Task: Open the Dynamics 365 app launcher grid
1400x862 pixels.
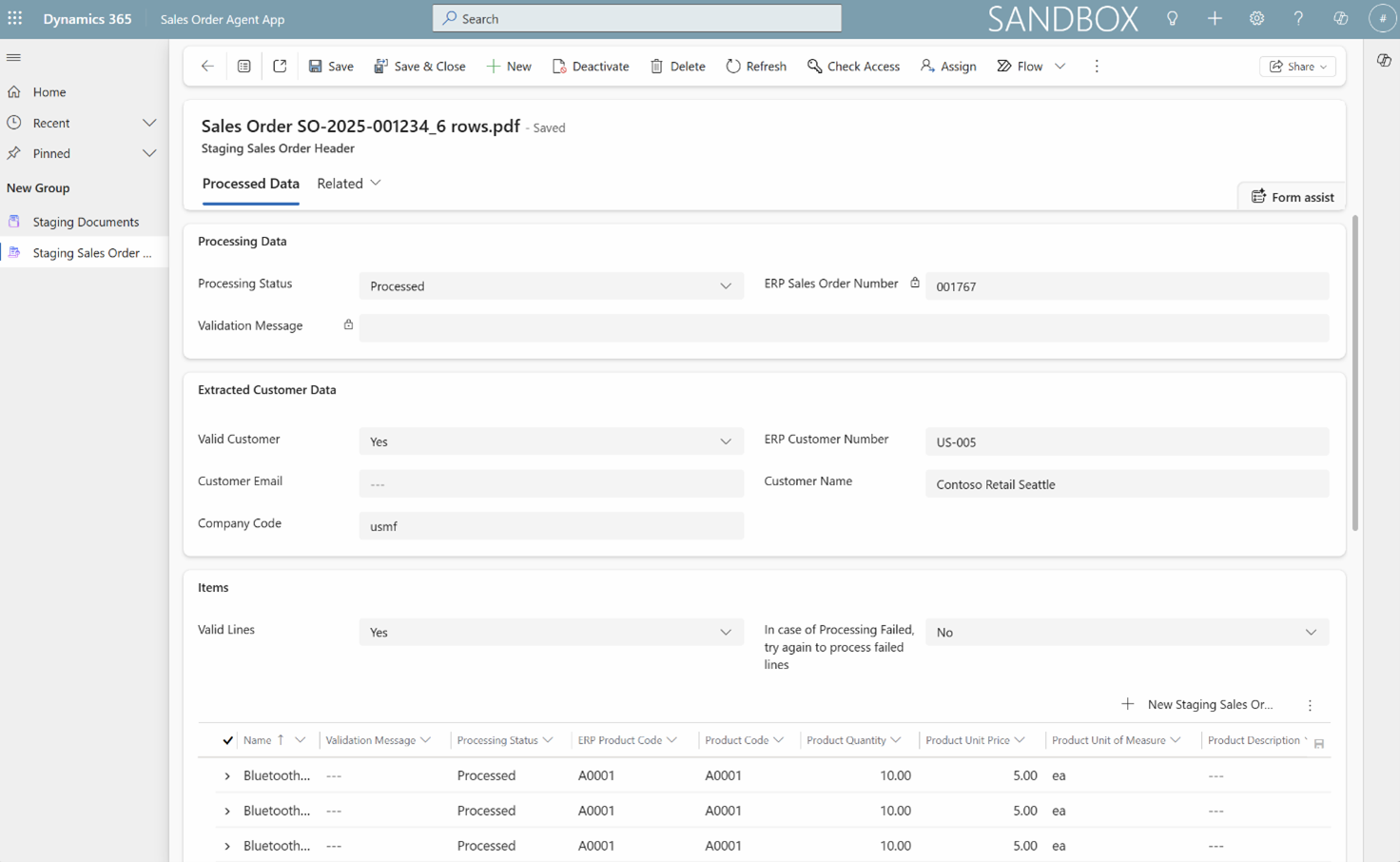Action: [15, 18]
